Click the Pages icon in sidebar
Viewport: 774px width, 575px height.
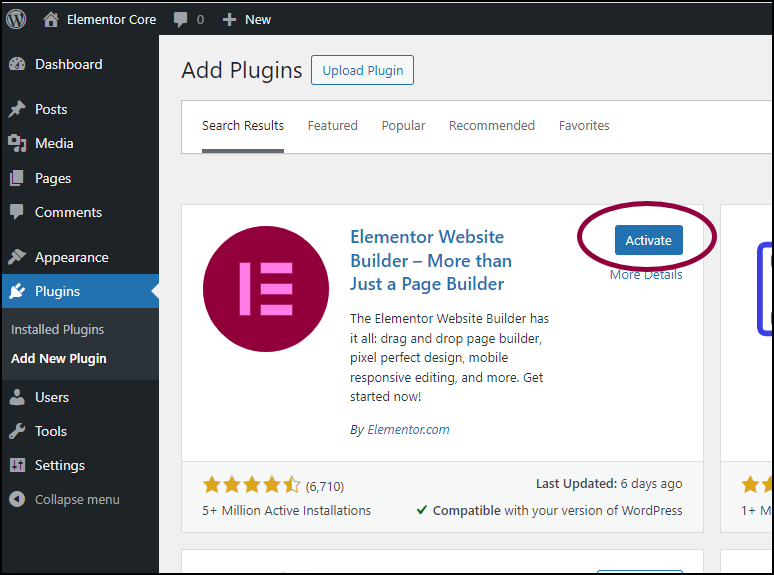point(17,178)
